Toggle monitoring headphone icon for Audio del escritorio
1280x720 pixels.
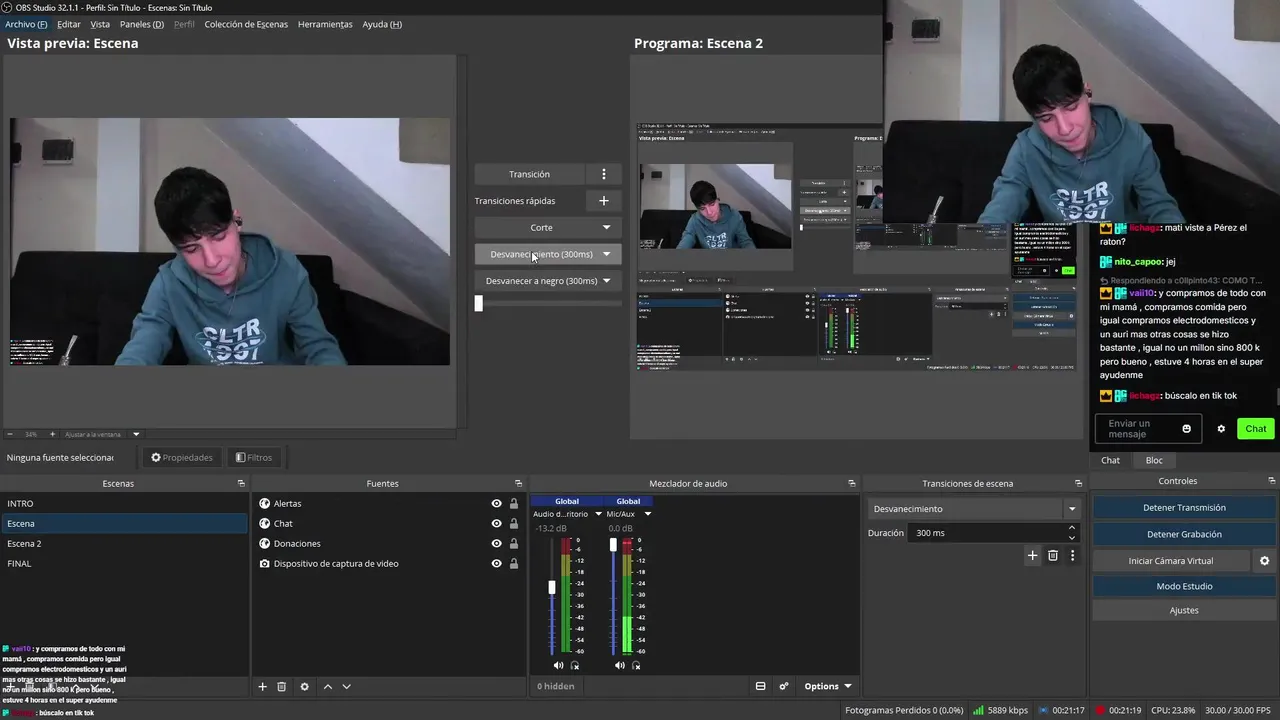(575, 666)
